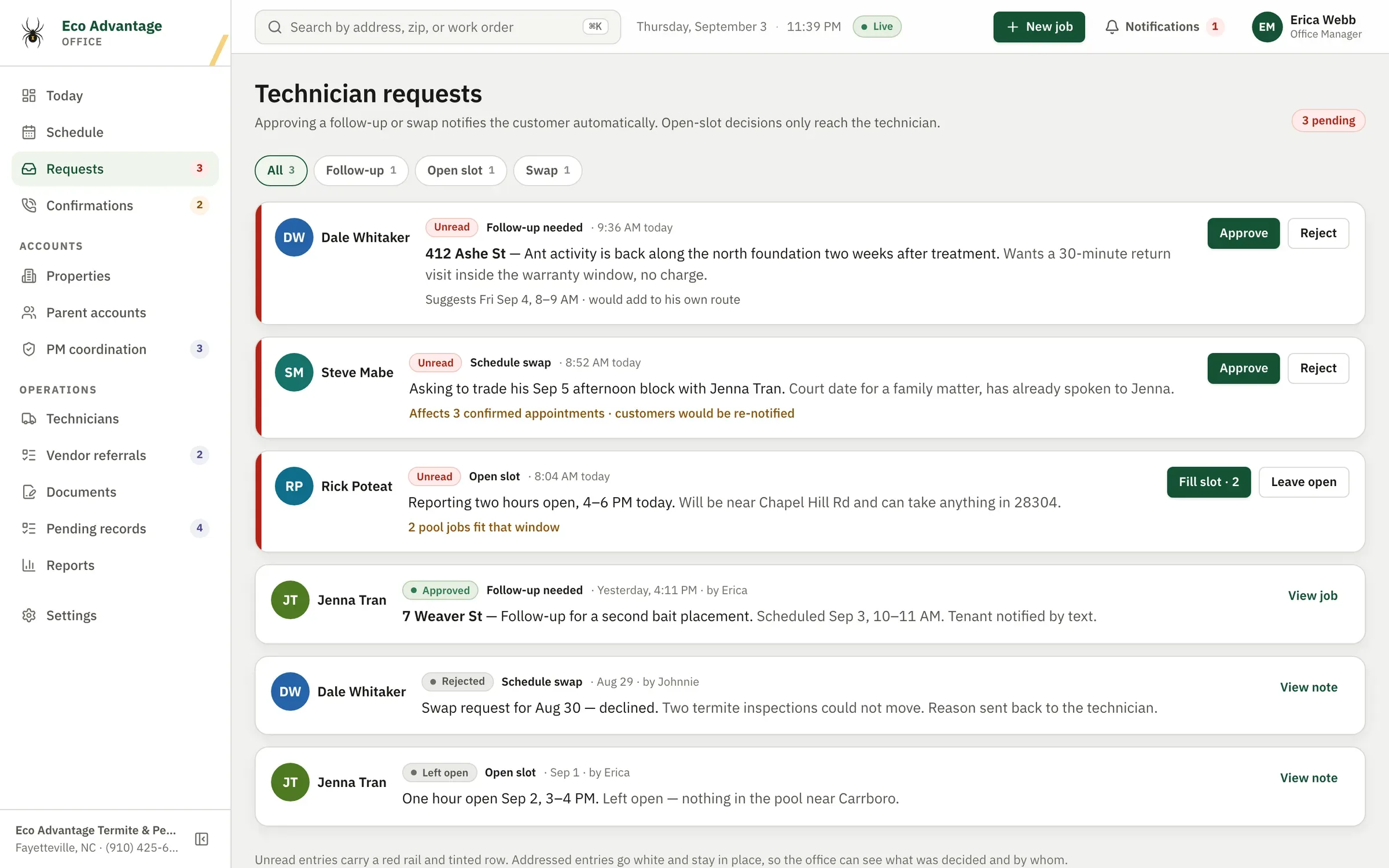Click the Requests inbox icon
Image resolution: width=1389 pixels, height=868 pixels.
click(29, 169)
